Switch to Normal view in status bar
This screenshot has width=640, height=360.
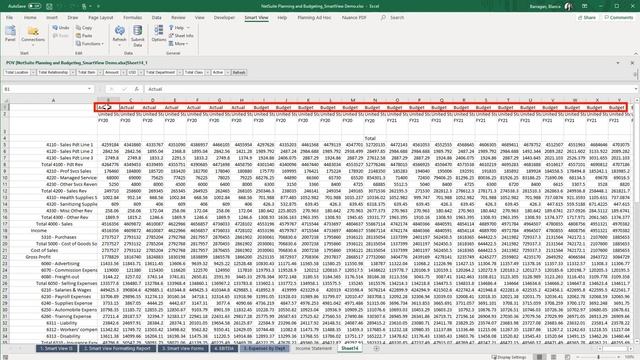click(540, 357)
